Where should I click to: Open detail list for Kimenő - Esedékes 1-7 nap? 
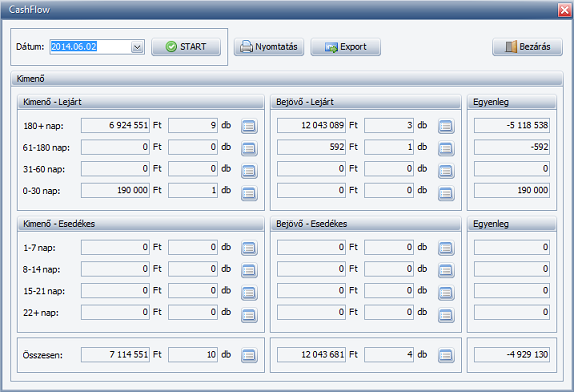tap(249, 248)
